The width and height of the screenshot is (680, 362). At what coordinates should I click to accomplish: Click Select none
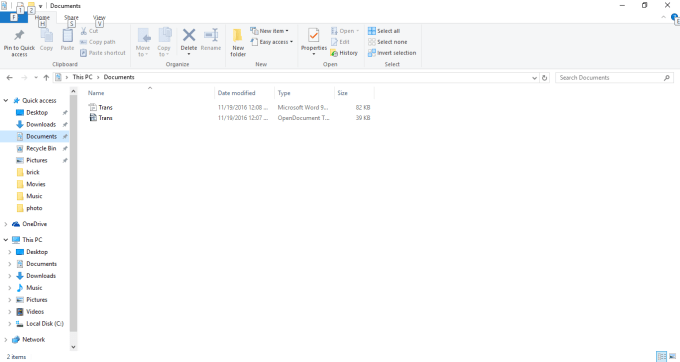[387, 42]
